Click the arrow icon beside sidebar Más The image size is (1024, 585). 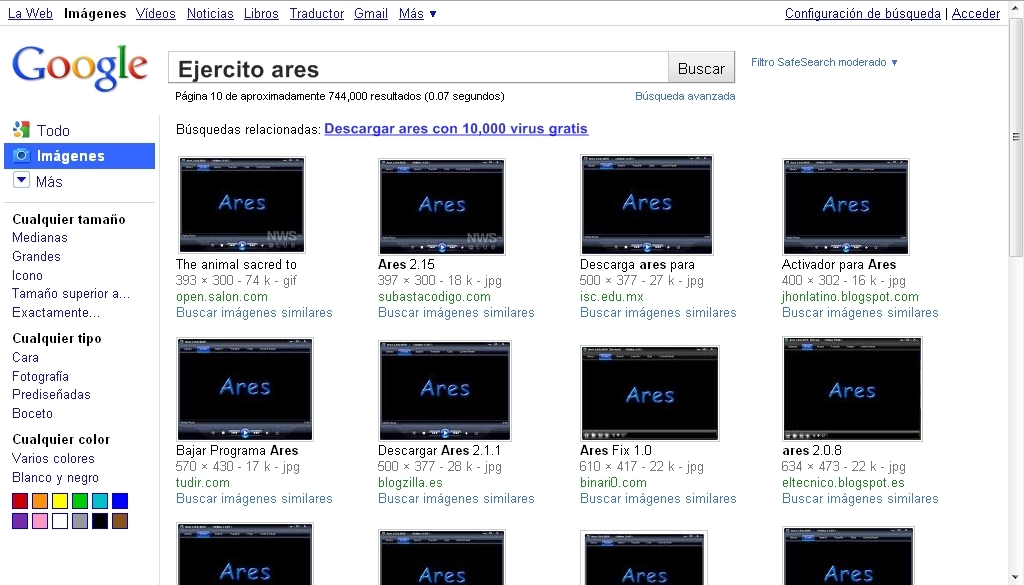click(21, 181)
